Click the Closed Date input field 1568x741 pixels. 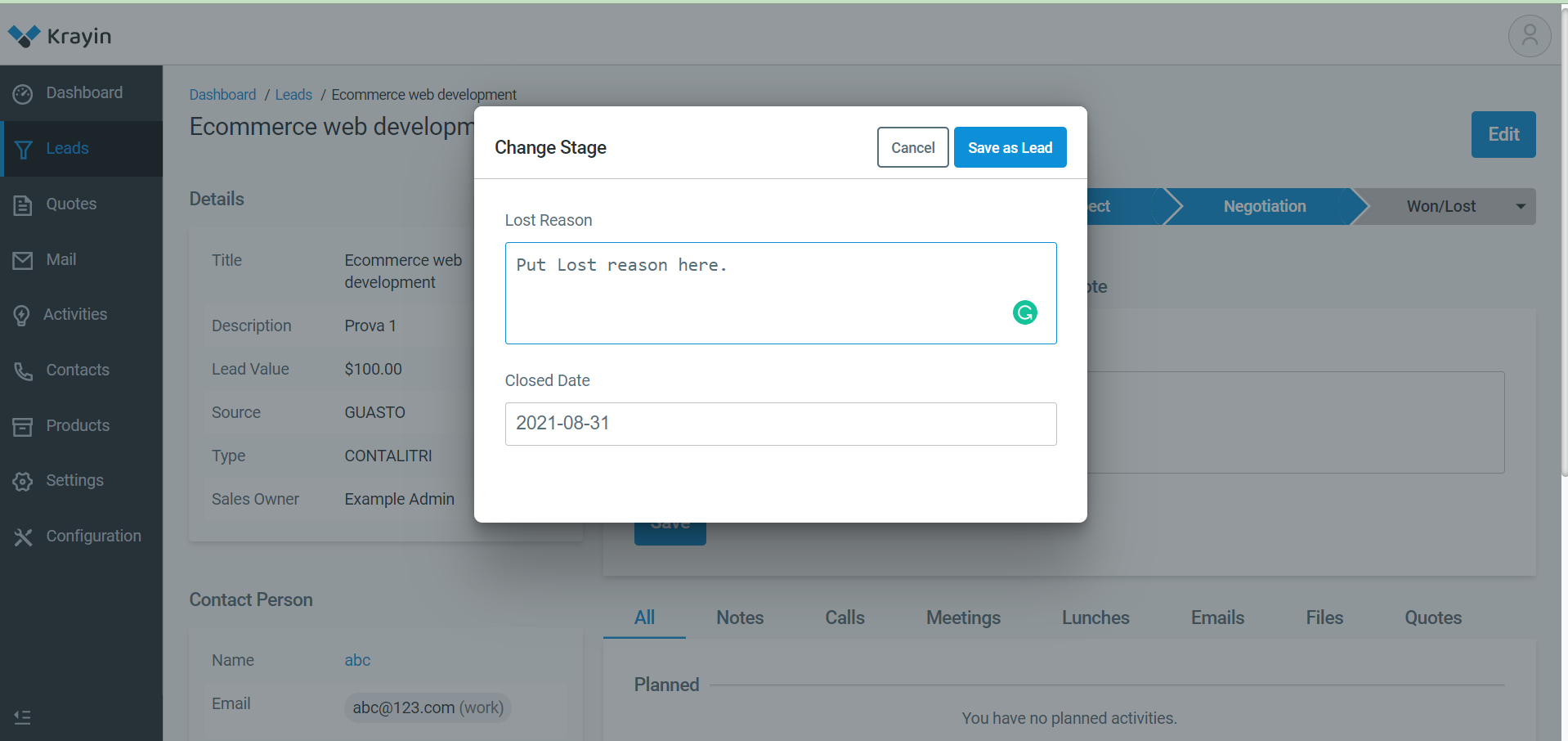(780, 424)
